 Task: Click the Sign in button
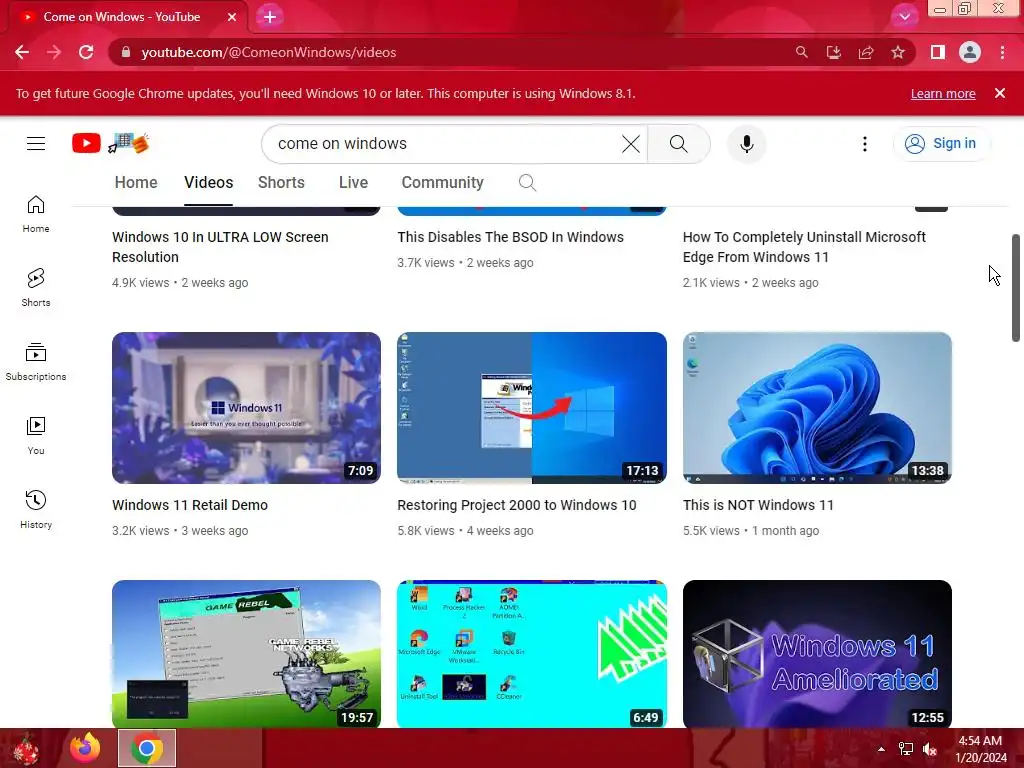(x=941, y=144)
